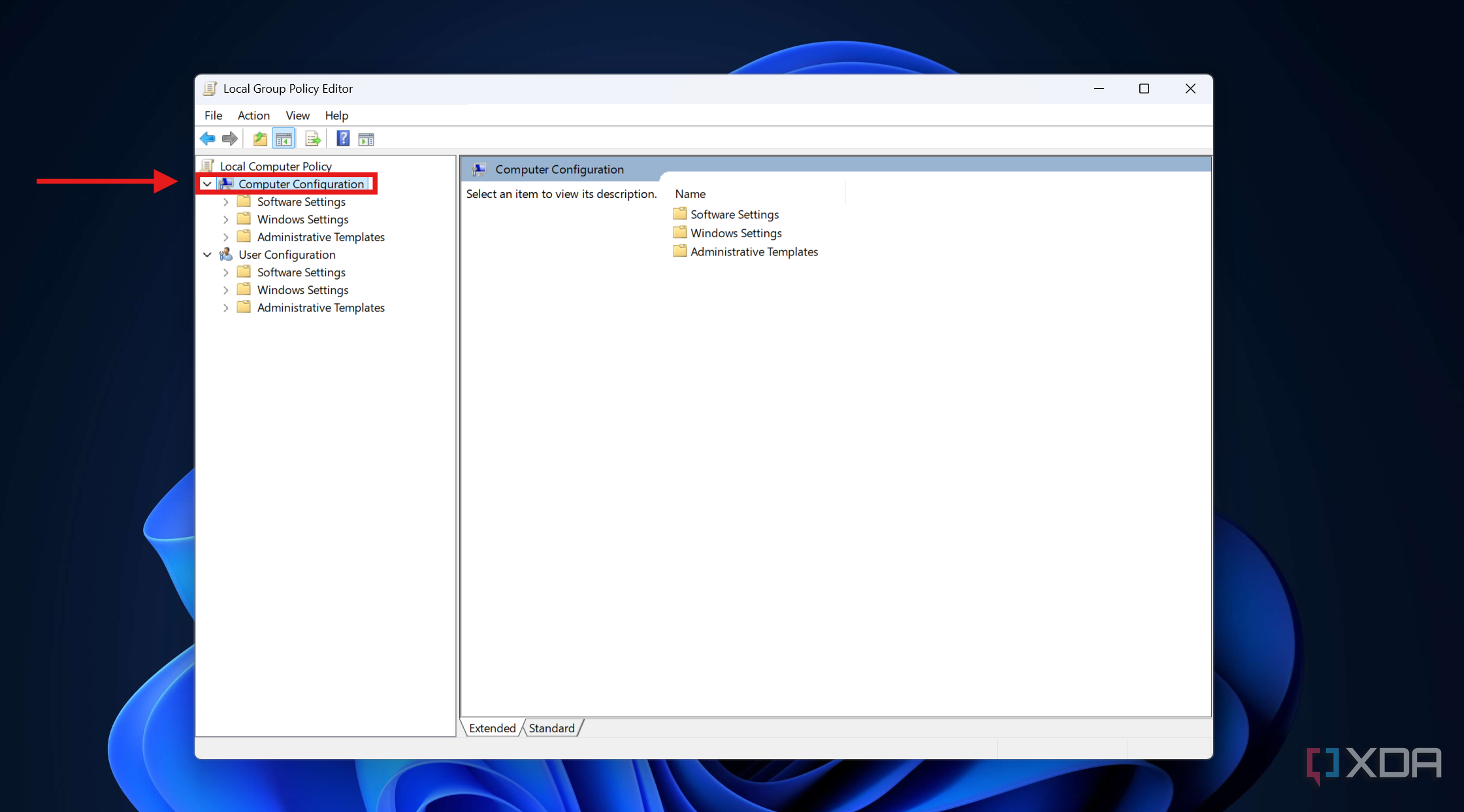This screenshot has width=1464, height=812.
Task: Select Local Computer Policy root node
Action: pos(275,166)
